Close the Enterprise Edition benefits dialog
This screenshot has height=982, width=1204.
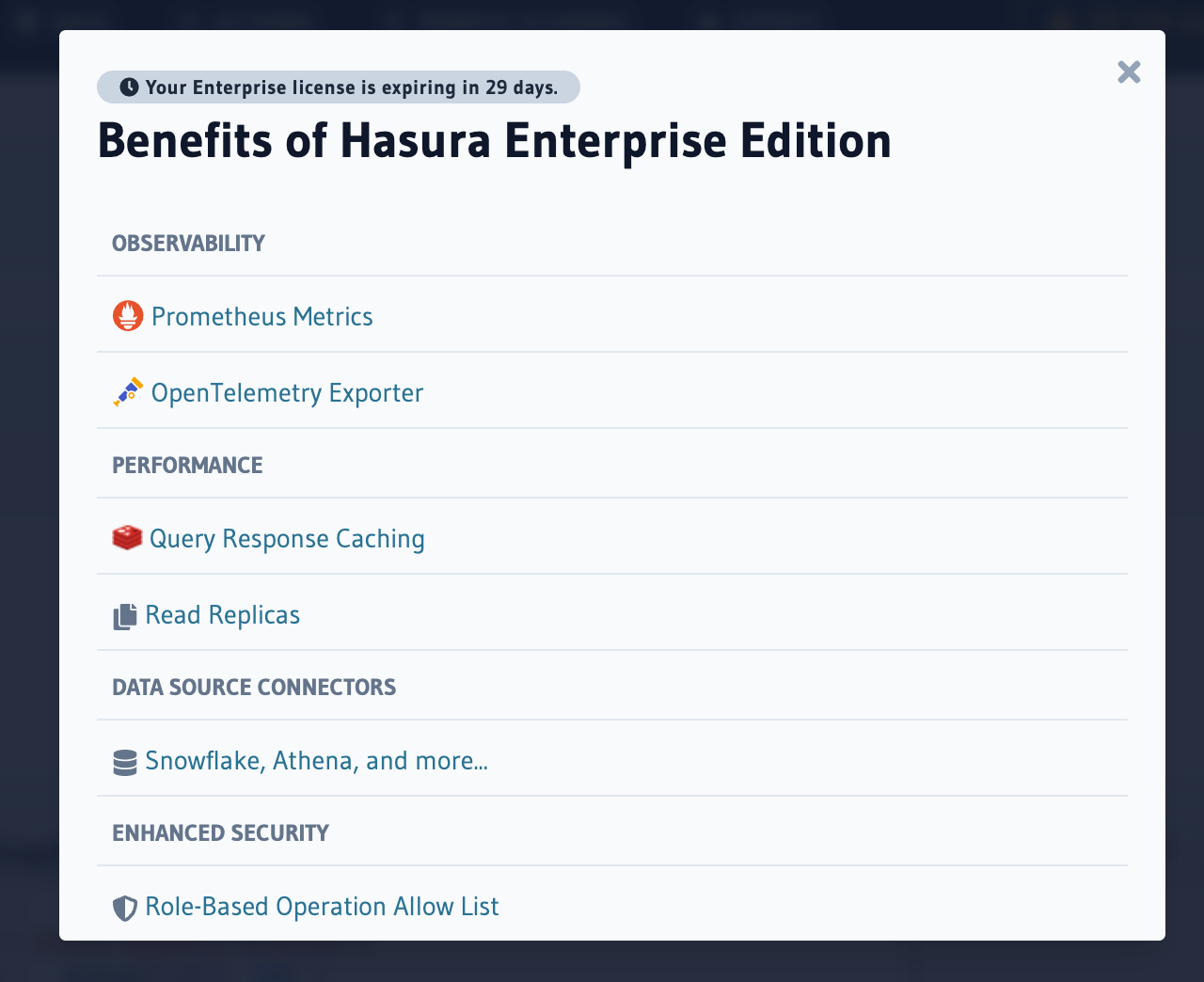click(1129, 72)
